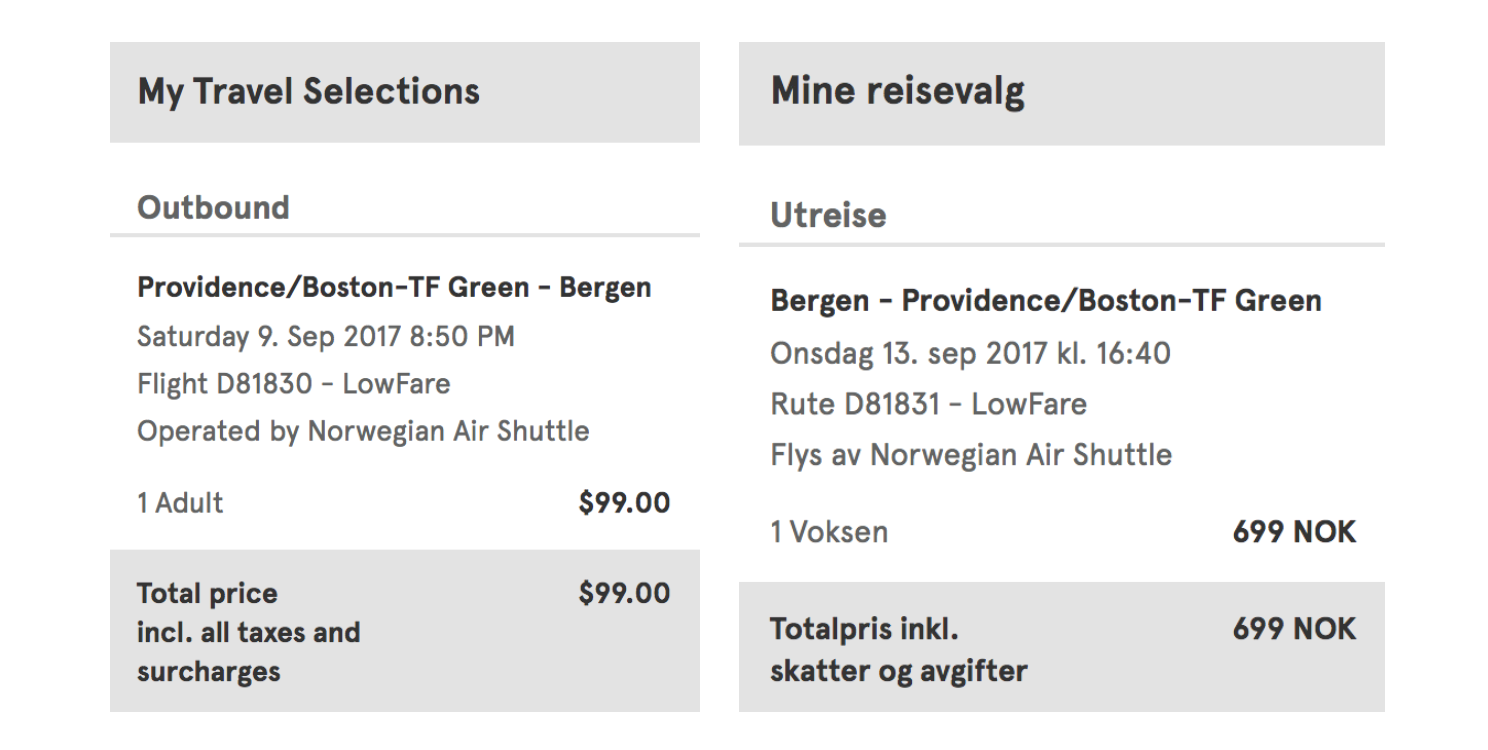The width and height of the screenshot is (1488, 750).
Task: Click the Onsdag 13. sep 2017 departure time
Action: point(970,353)
